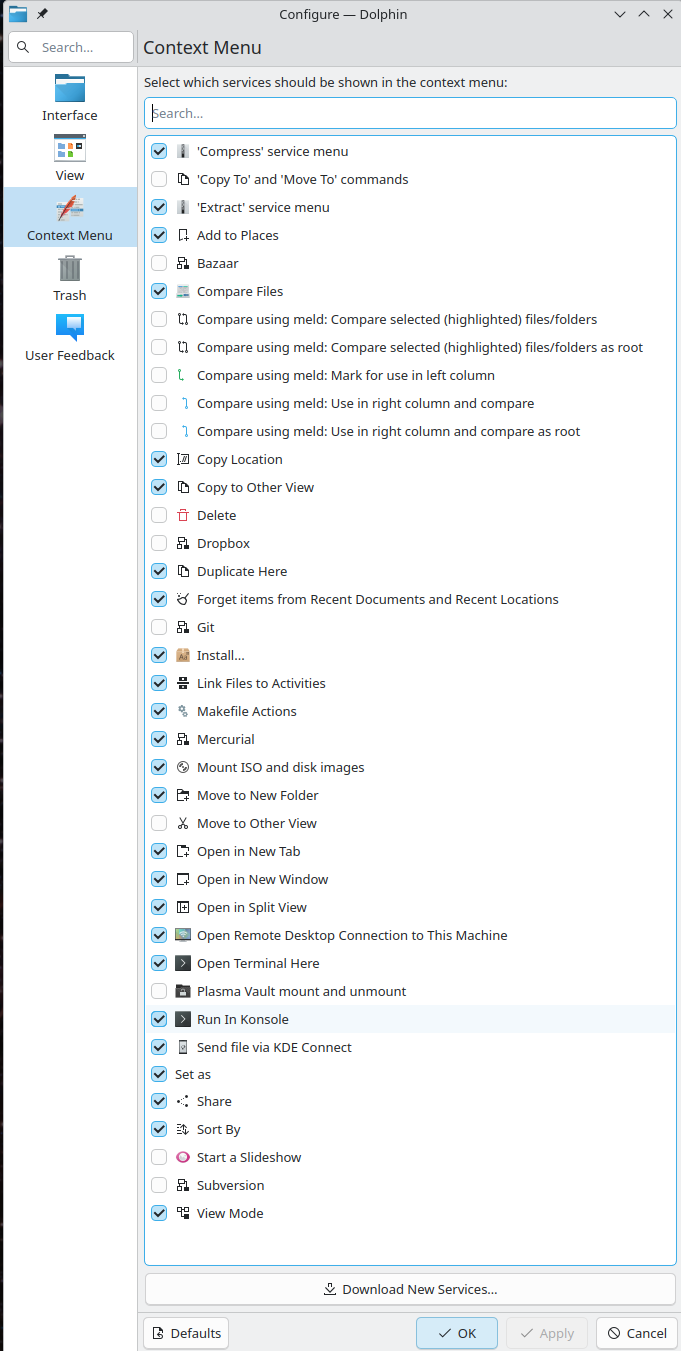Click the Compare Files icon

[183, 292]
